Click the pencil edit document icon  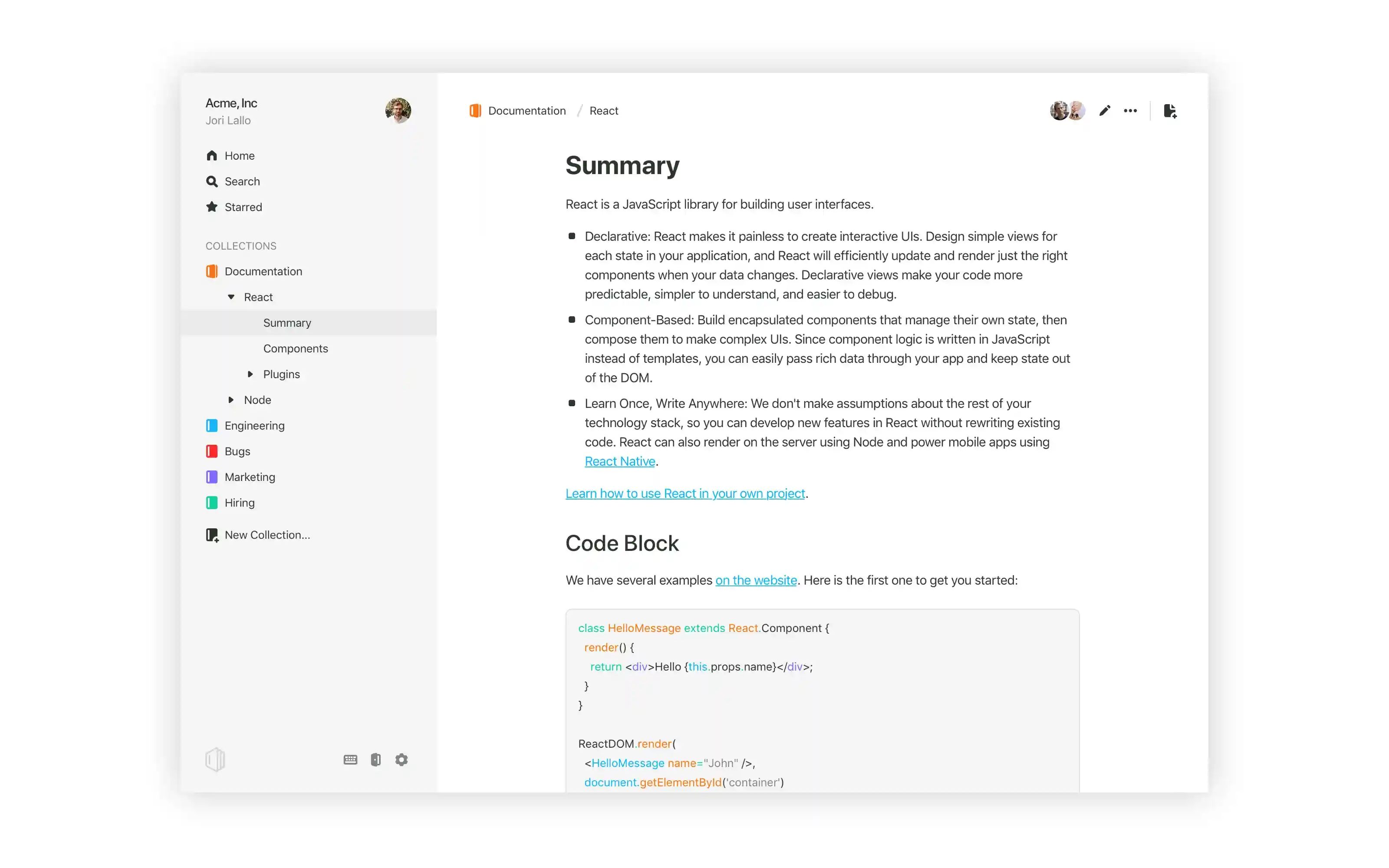coord(1104,111)
